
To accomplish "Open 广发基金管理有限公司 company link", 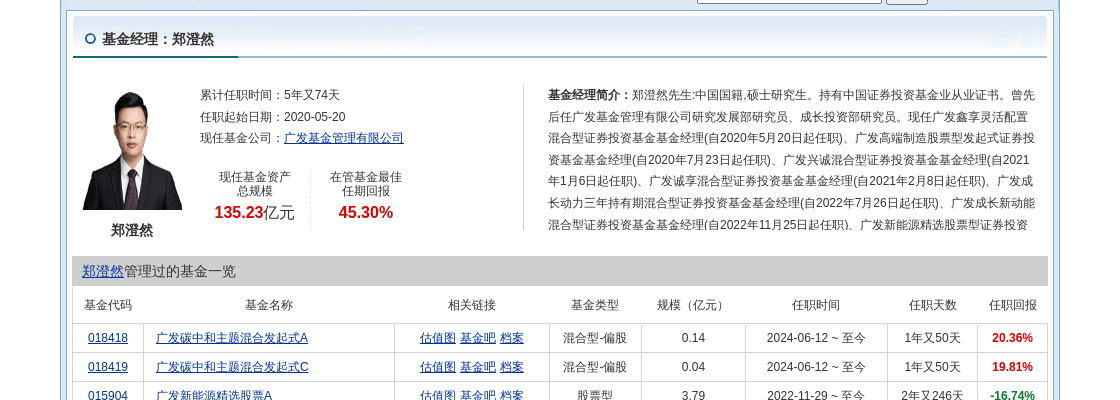I will [x=344, y=138].
